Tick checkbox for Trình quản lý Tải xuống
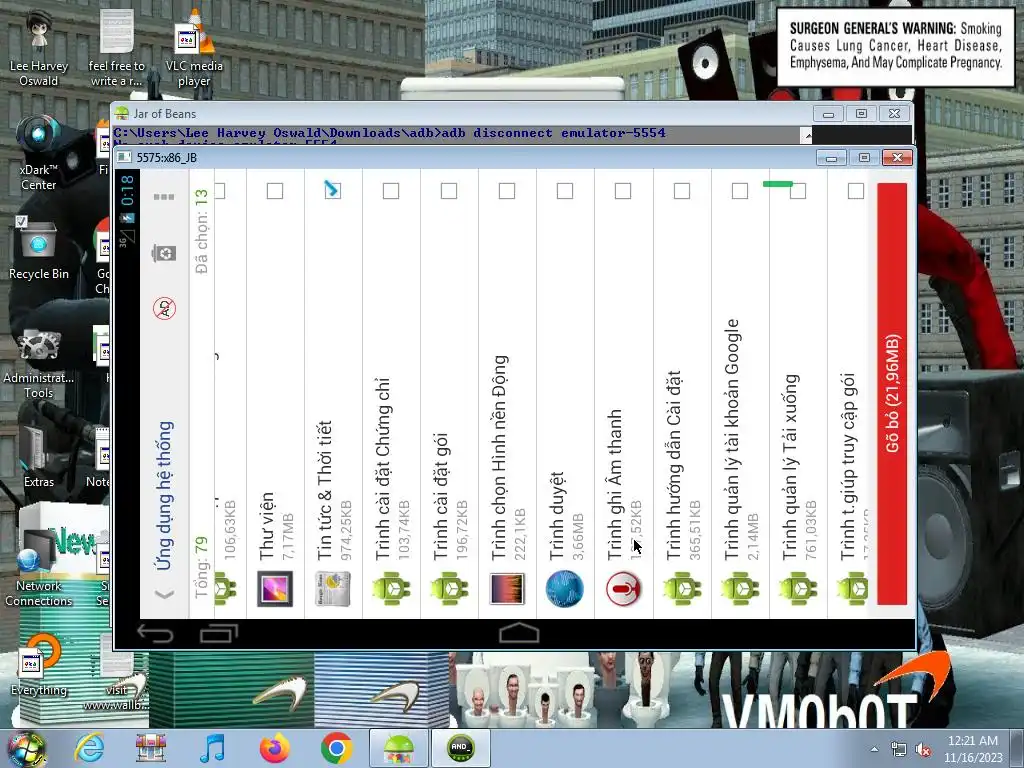Screen dimensions: 1024x768 coord(798,191)
